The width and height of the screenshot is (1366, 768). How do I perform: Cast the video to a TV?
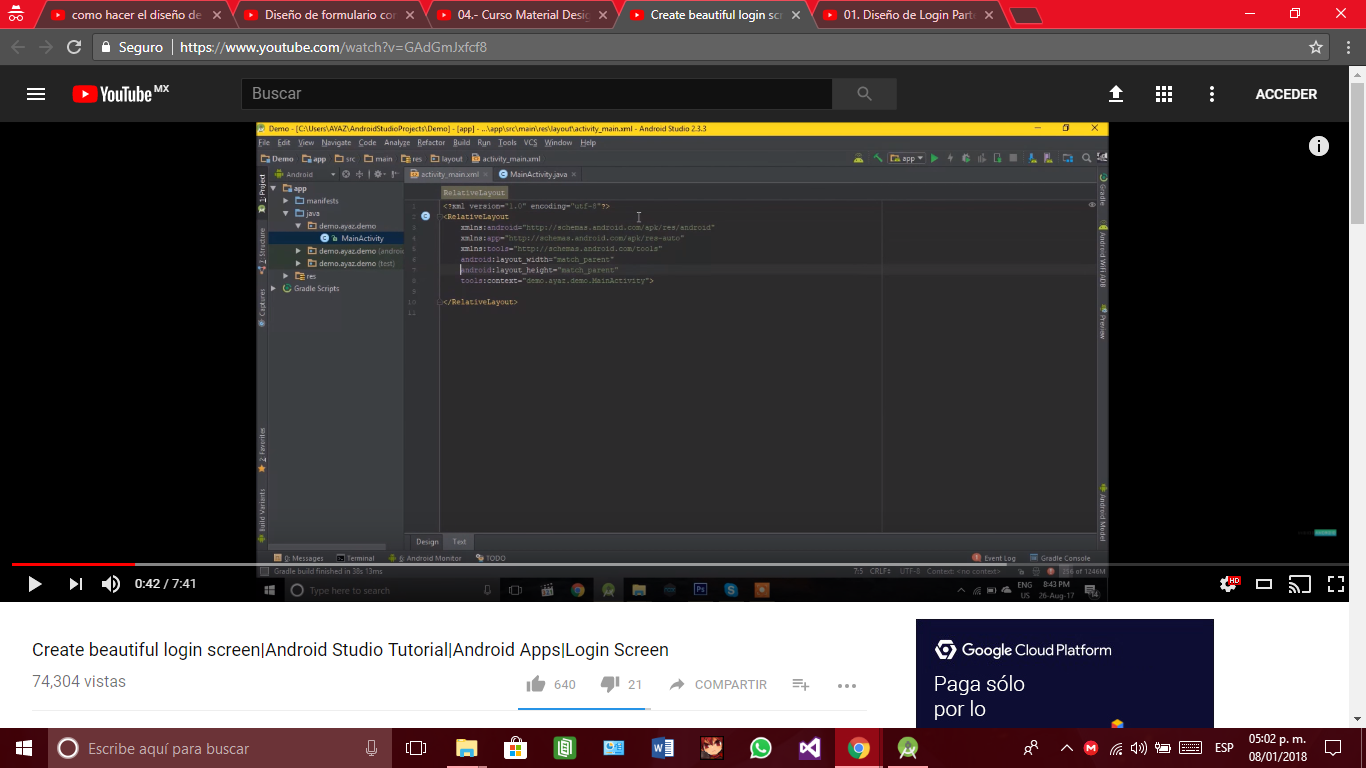click(1299, 584)
